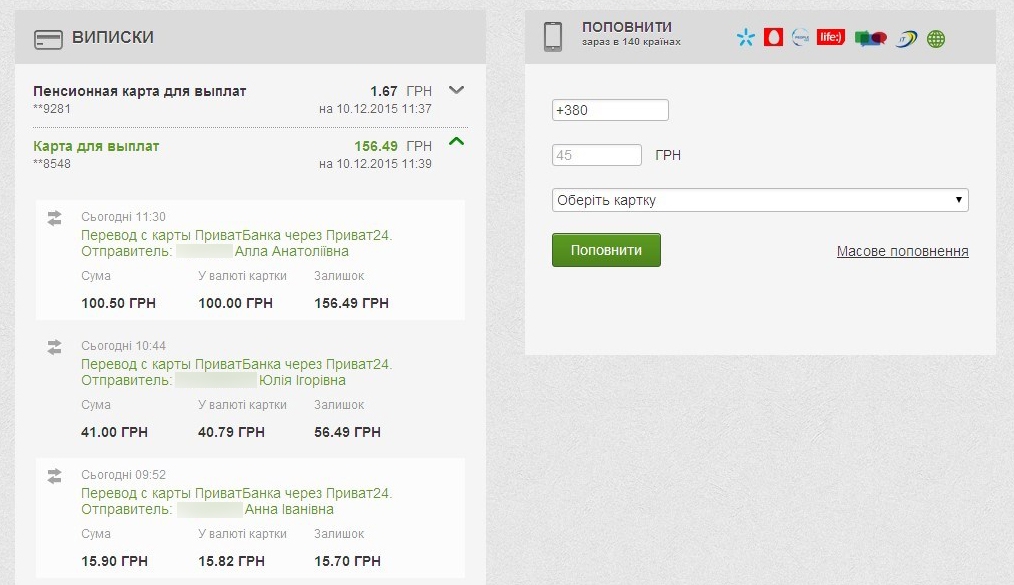The image size is (1014, 585).
Task: Click transfer arrows icon of 09:52 transaction
Action: point(55,476)
